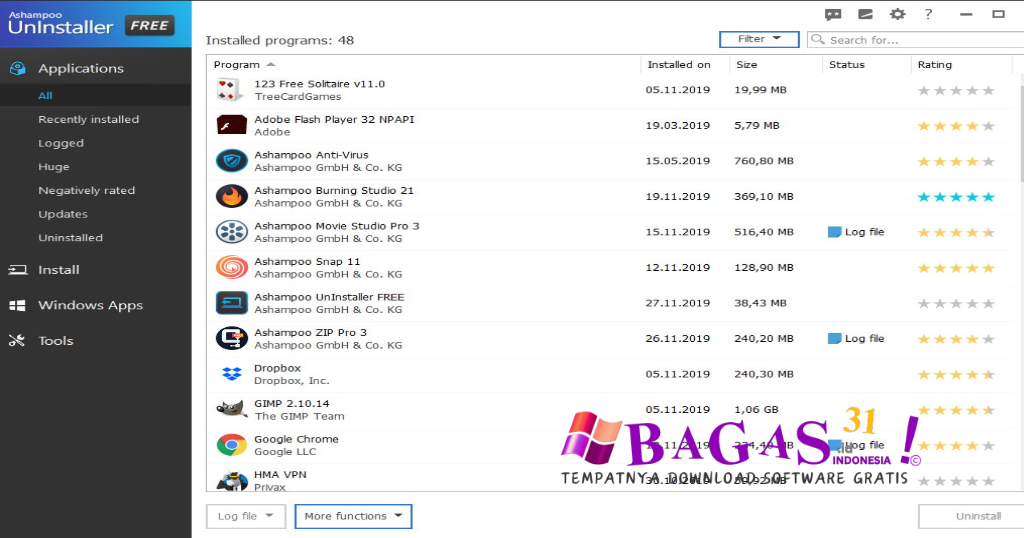Open help question mark icon

929,14
